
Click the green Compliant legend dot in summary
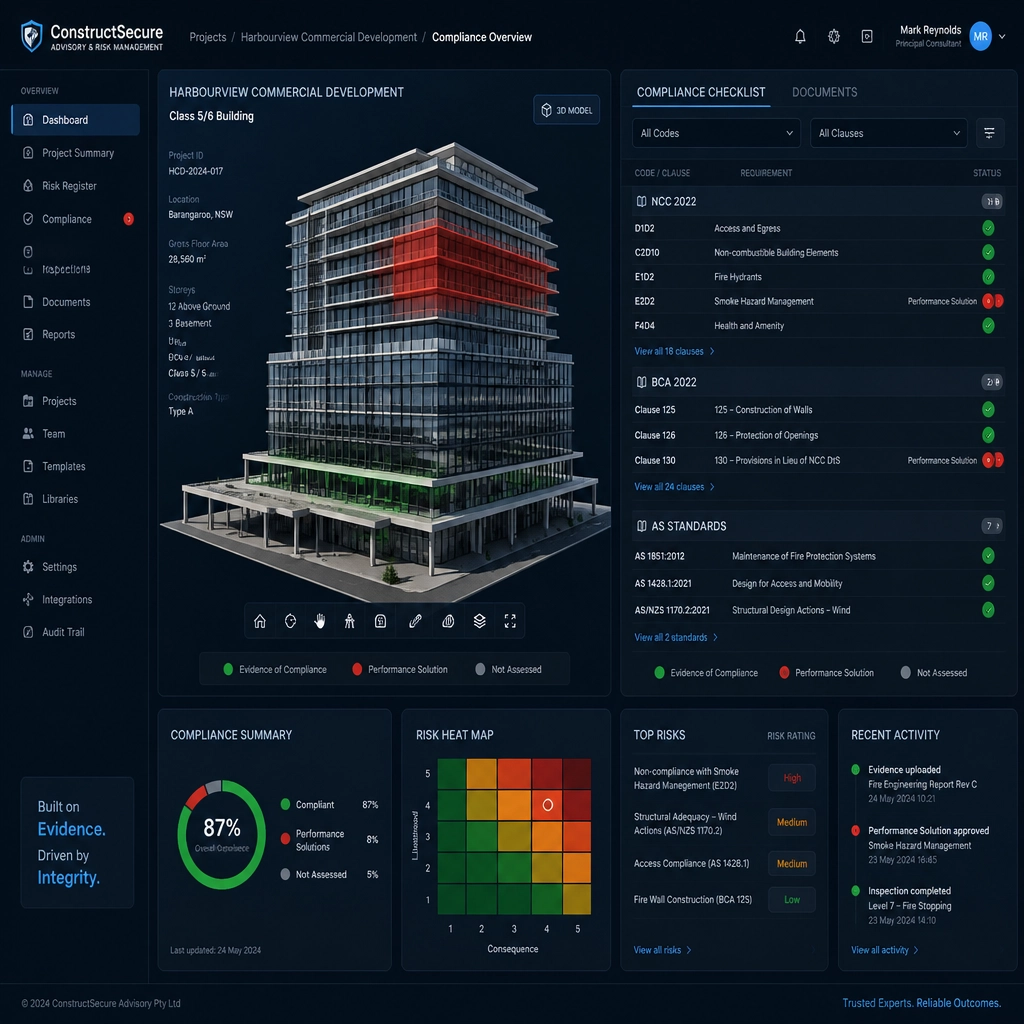click(x=285, y=805)
